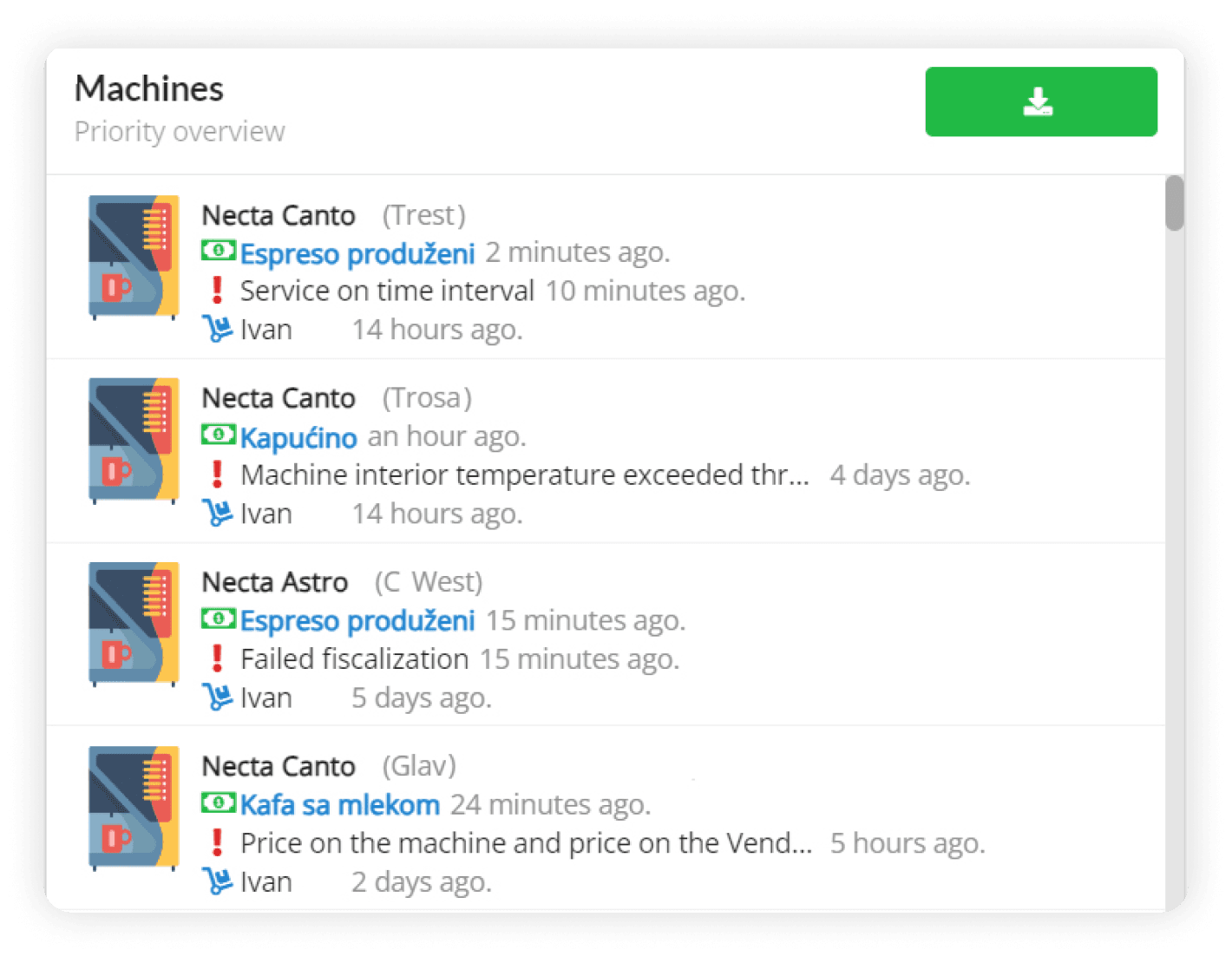Click alert icon for Price on the machine

(x=217, y=842)
